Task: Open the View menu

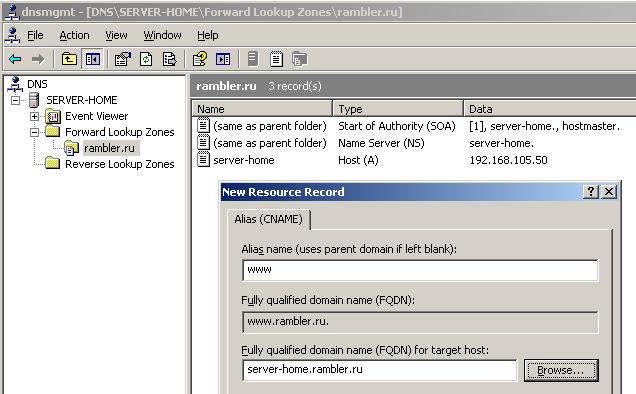Action: tap(116, 36)
